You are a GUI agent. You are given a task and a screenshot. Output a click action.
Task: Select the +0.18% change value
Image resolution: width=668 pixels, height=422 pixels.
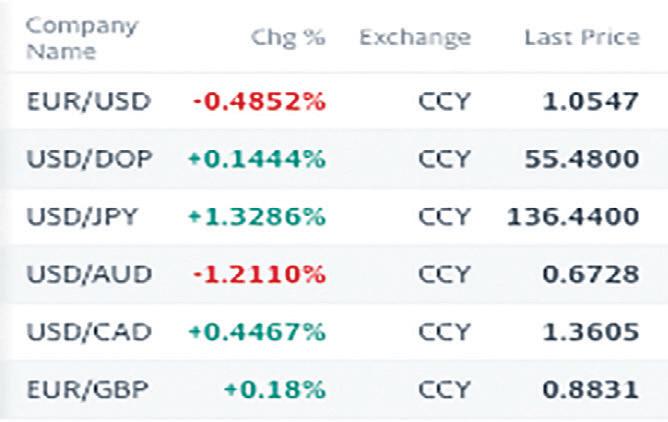tap(275, 389)
